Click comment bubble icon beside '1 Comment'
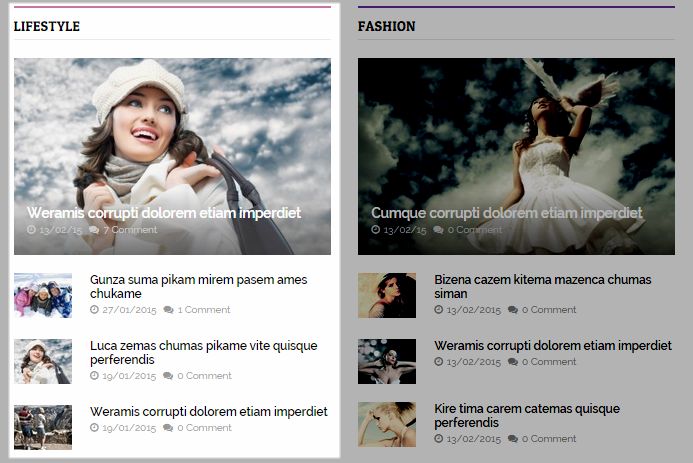Screen dimensions: 693x463 (x=168, y=310)
